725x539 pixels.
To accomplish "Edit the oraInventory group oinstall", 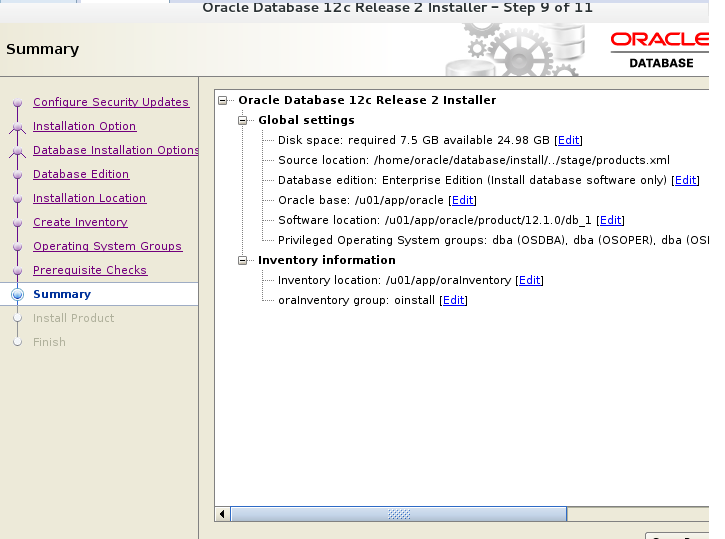I will (x=454, y=300).
